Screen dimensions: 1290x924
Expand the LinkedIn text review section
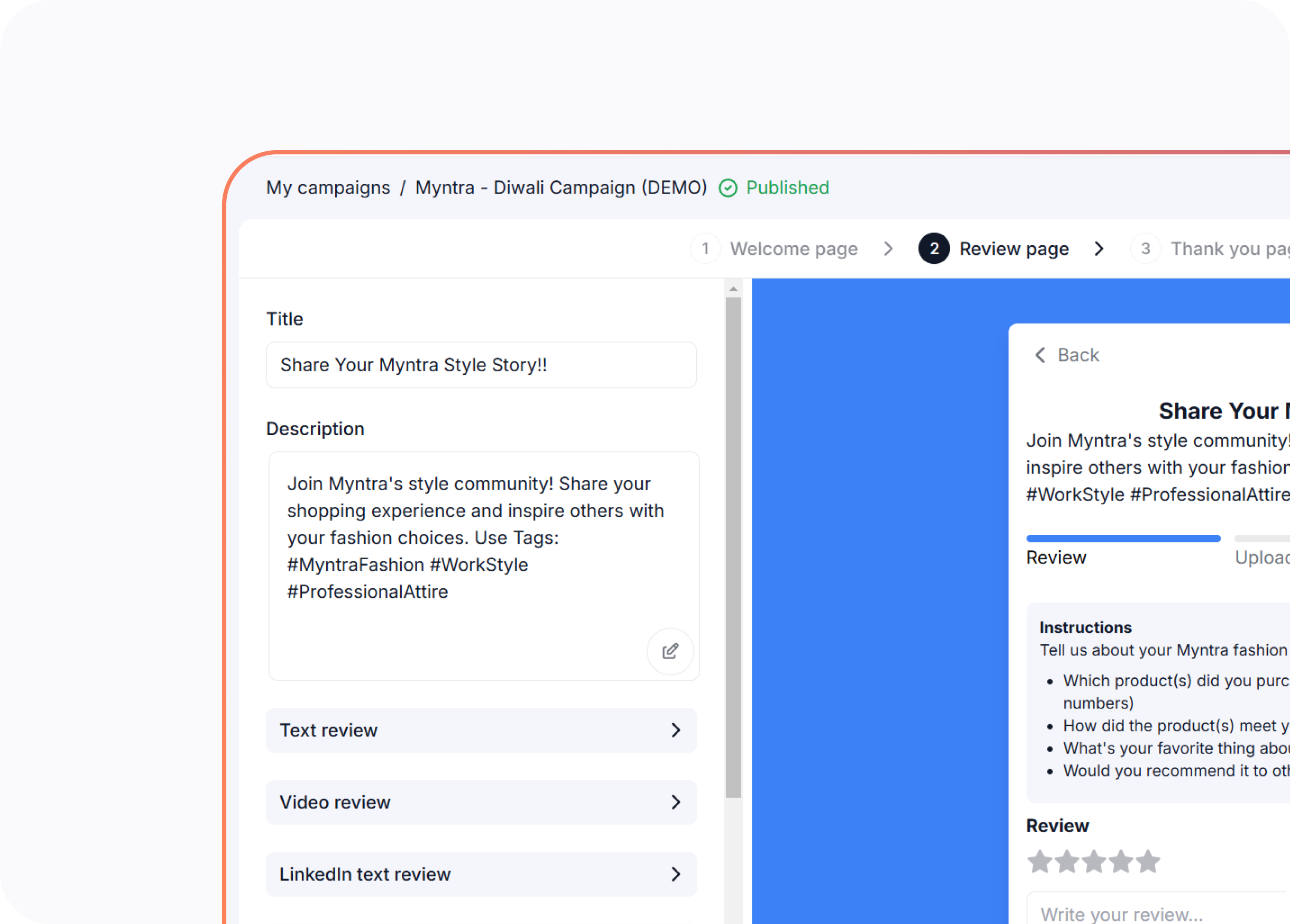tap(481, 874)
